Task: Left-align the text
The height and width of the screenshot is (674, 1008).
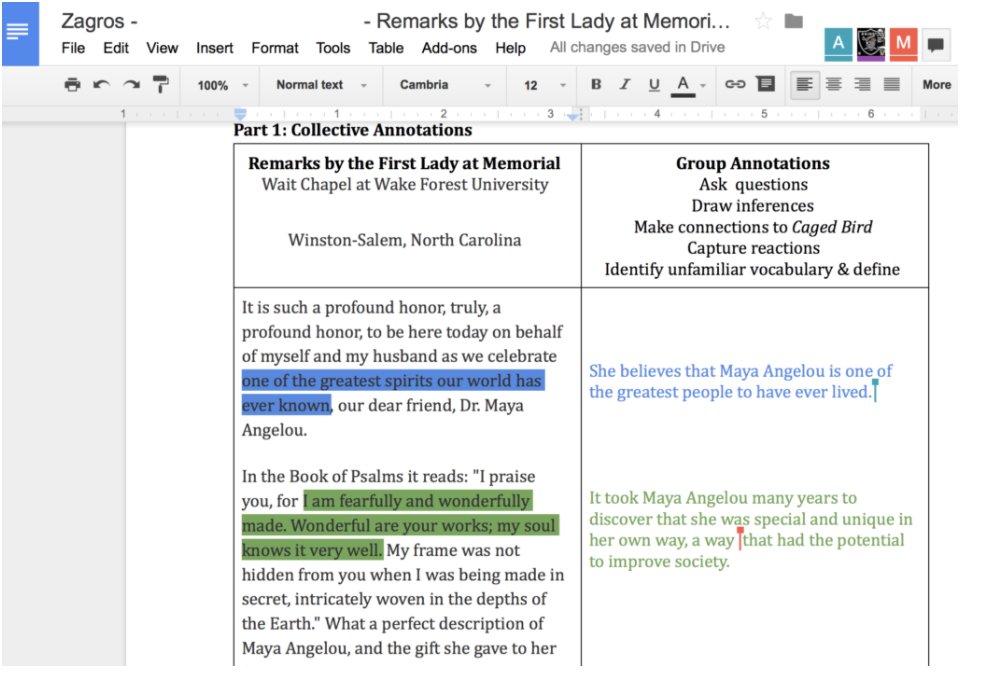Action: coord(804,84)
